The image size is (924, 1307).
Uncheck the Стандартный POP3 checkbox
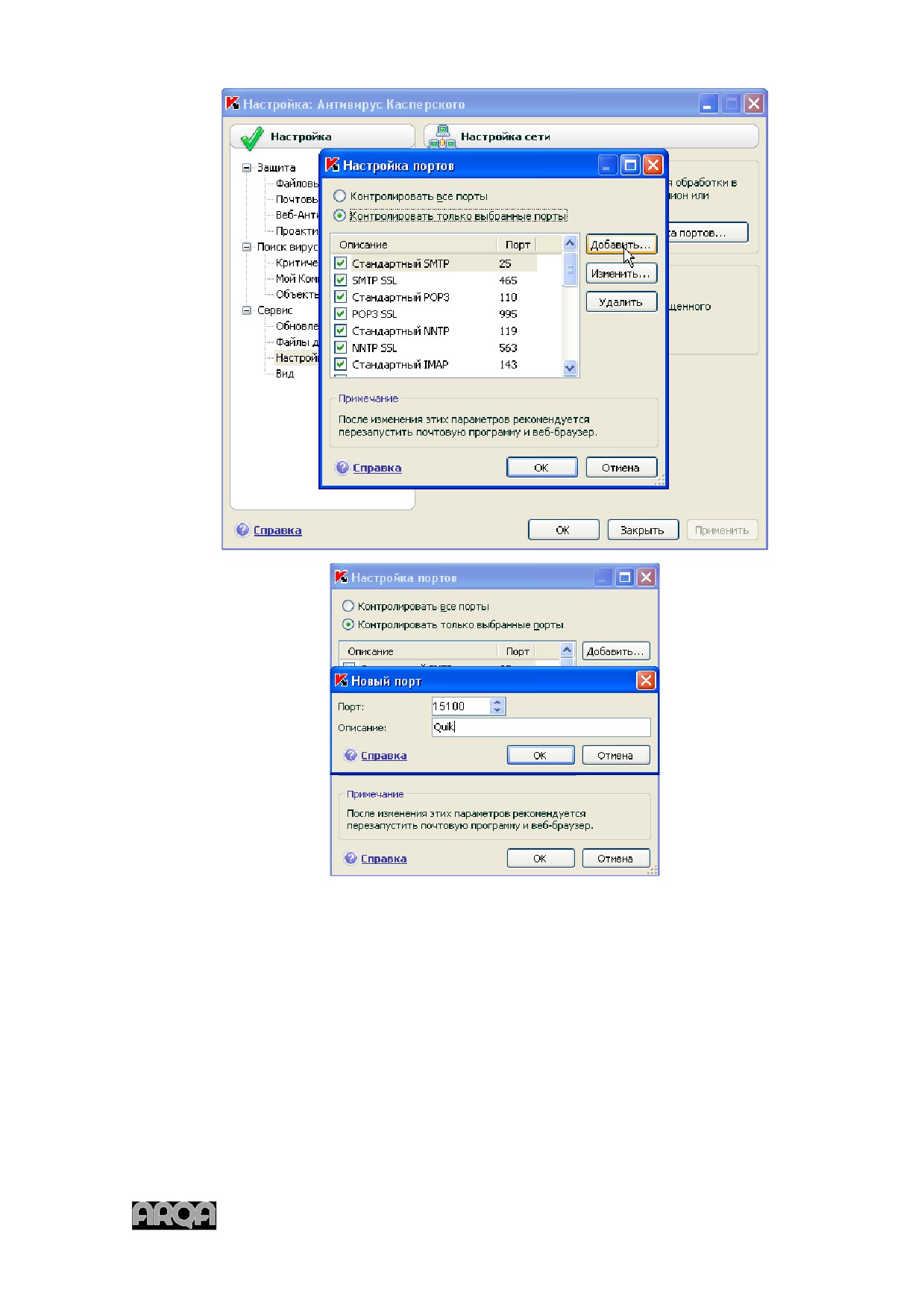point(341,297)
